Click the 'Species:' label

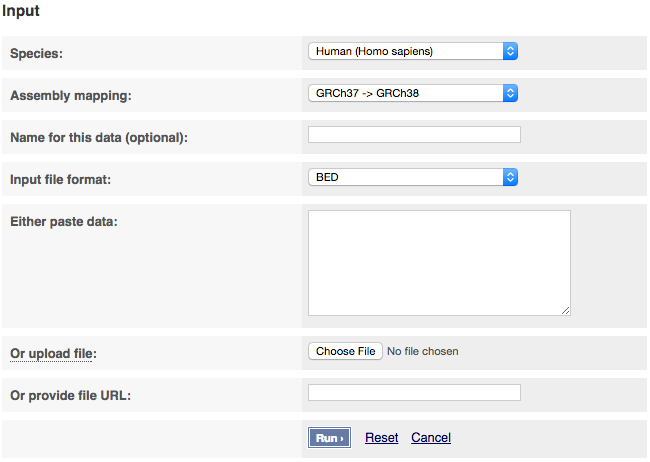pos(36,54)
